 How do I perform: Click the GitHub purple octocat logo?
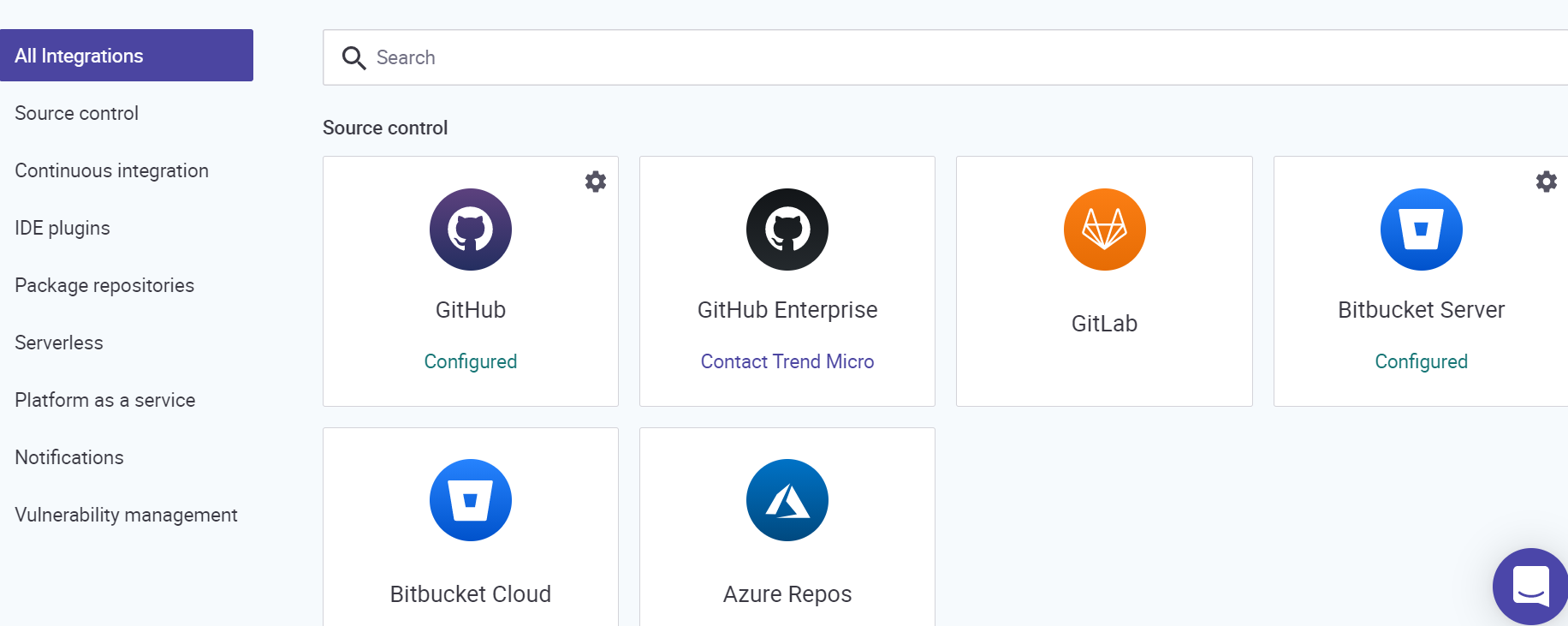click(x=471, y=230)
